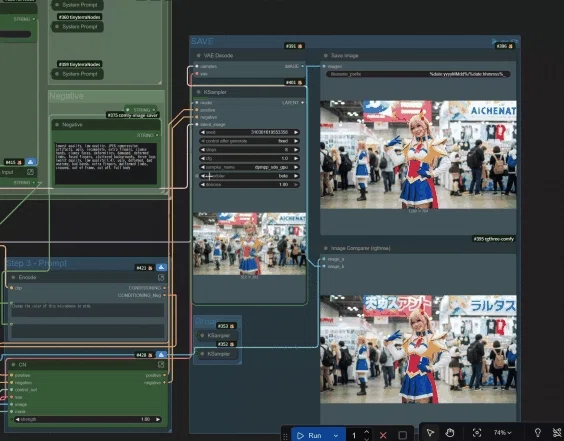Cancel current run with red X icon

point(383,436)
